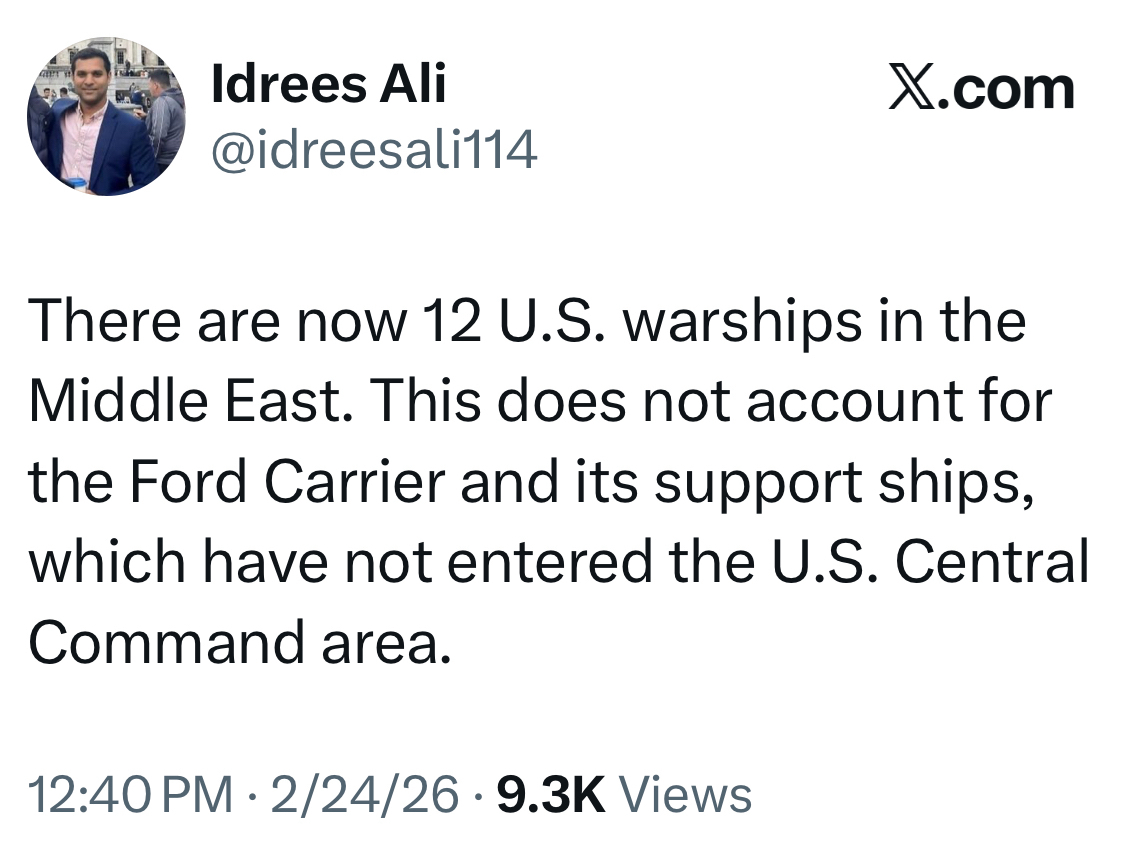Open Idrees Ali's profile picture
This screenshot has height=851, width=1125.
click(105, 116)
